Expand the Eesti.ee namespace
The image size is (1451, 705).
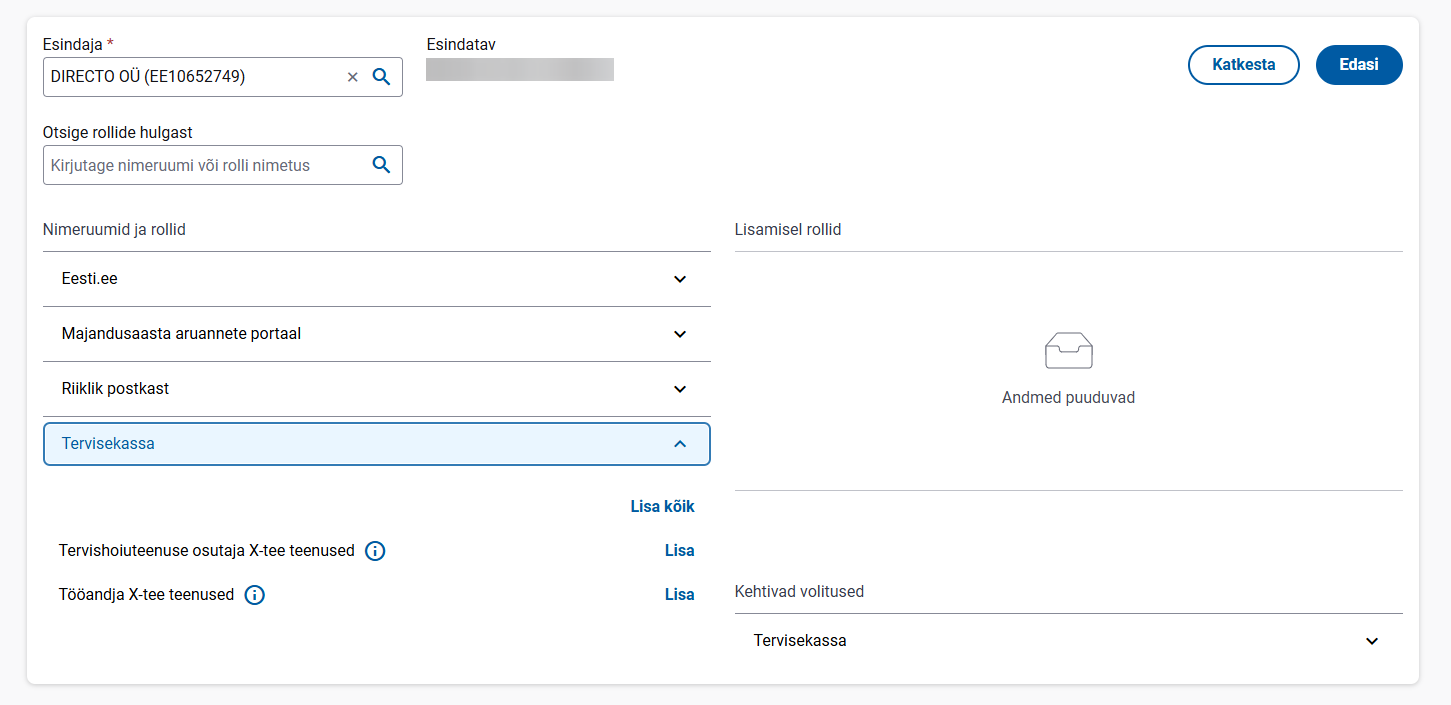(x=680, y=279)
